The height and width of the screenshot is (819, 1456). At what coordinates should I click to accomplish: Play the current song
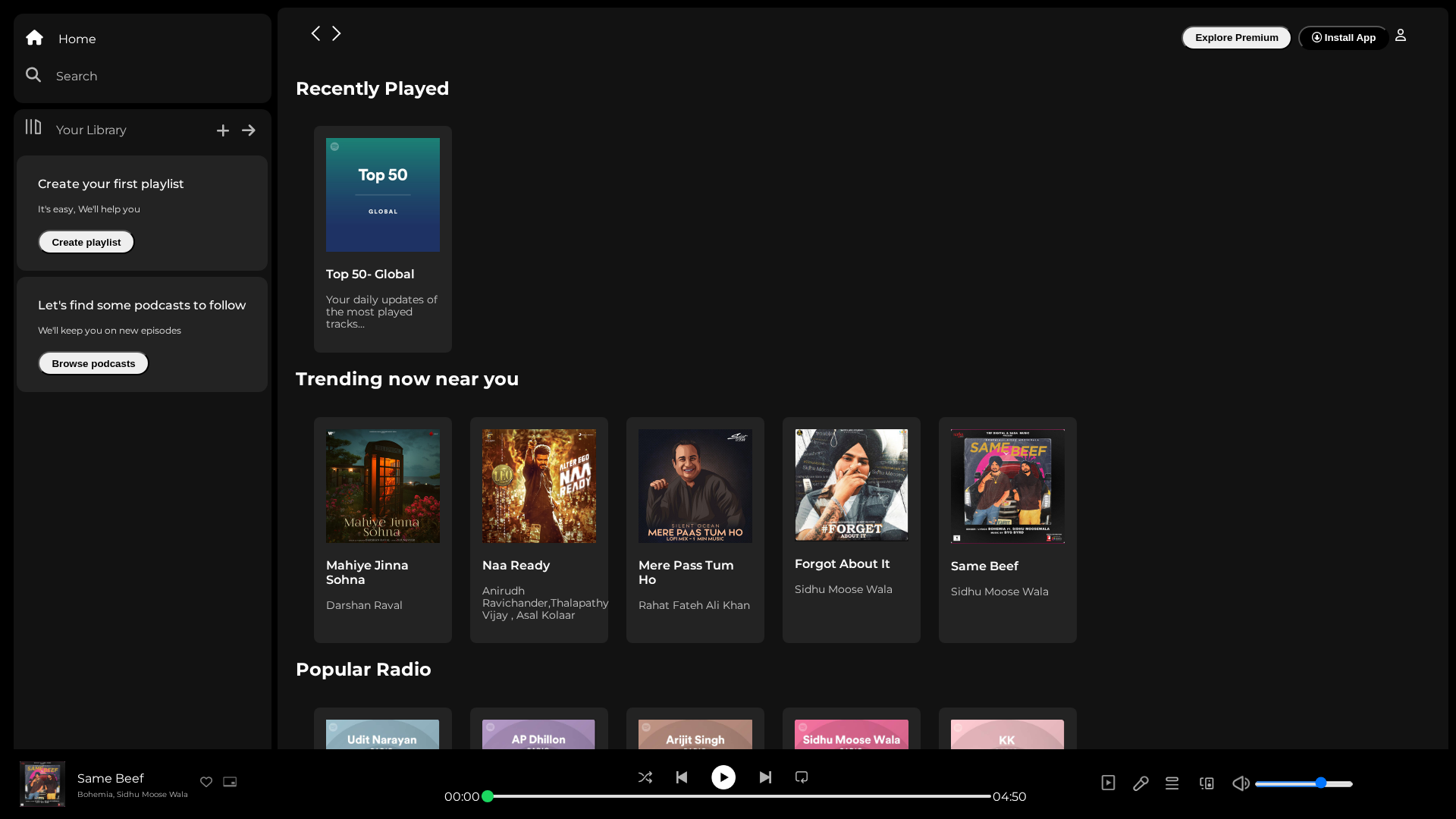[x=723, y=777]
